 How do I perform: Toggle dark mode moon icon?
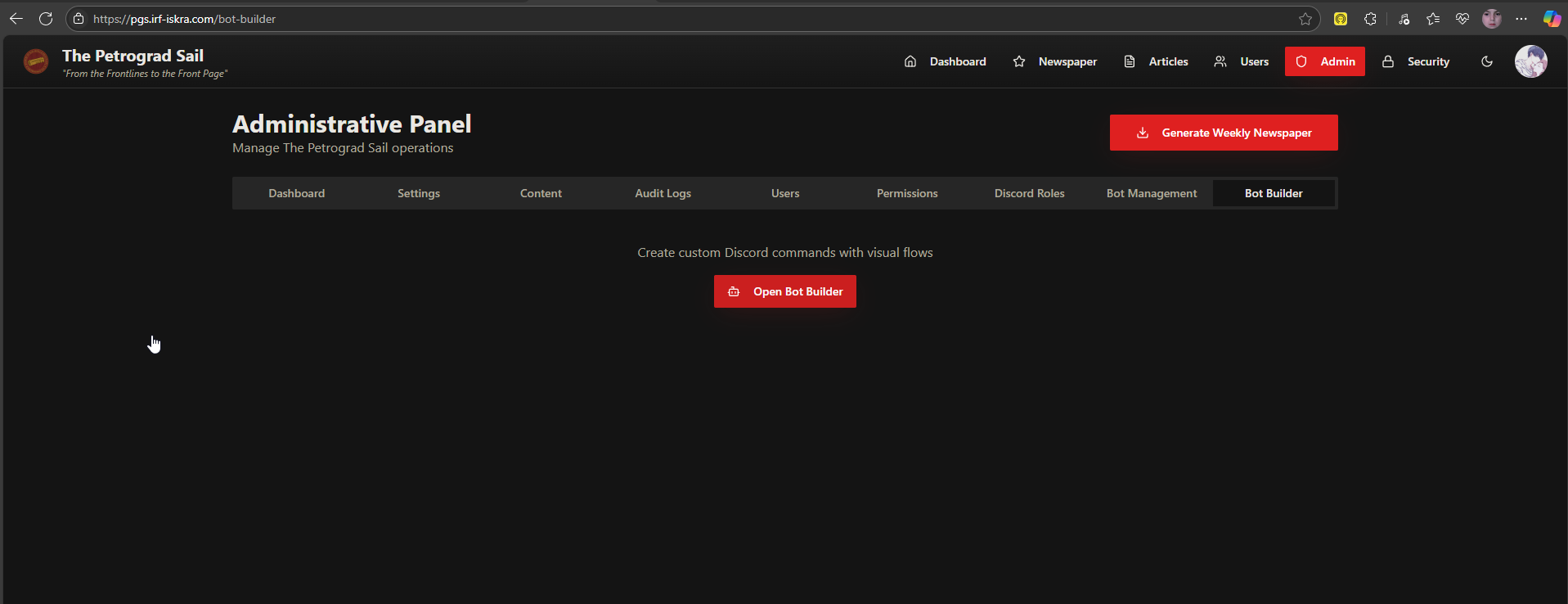tap(1487, 61)
